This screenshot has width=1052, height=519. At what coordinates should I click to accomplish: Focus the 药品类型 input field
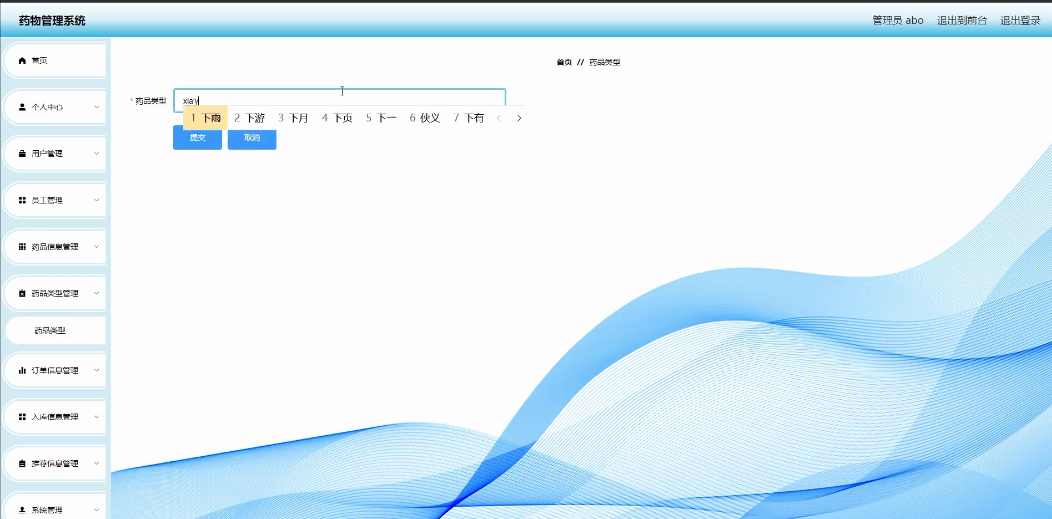[339, 100]
